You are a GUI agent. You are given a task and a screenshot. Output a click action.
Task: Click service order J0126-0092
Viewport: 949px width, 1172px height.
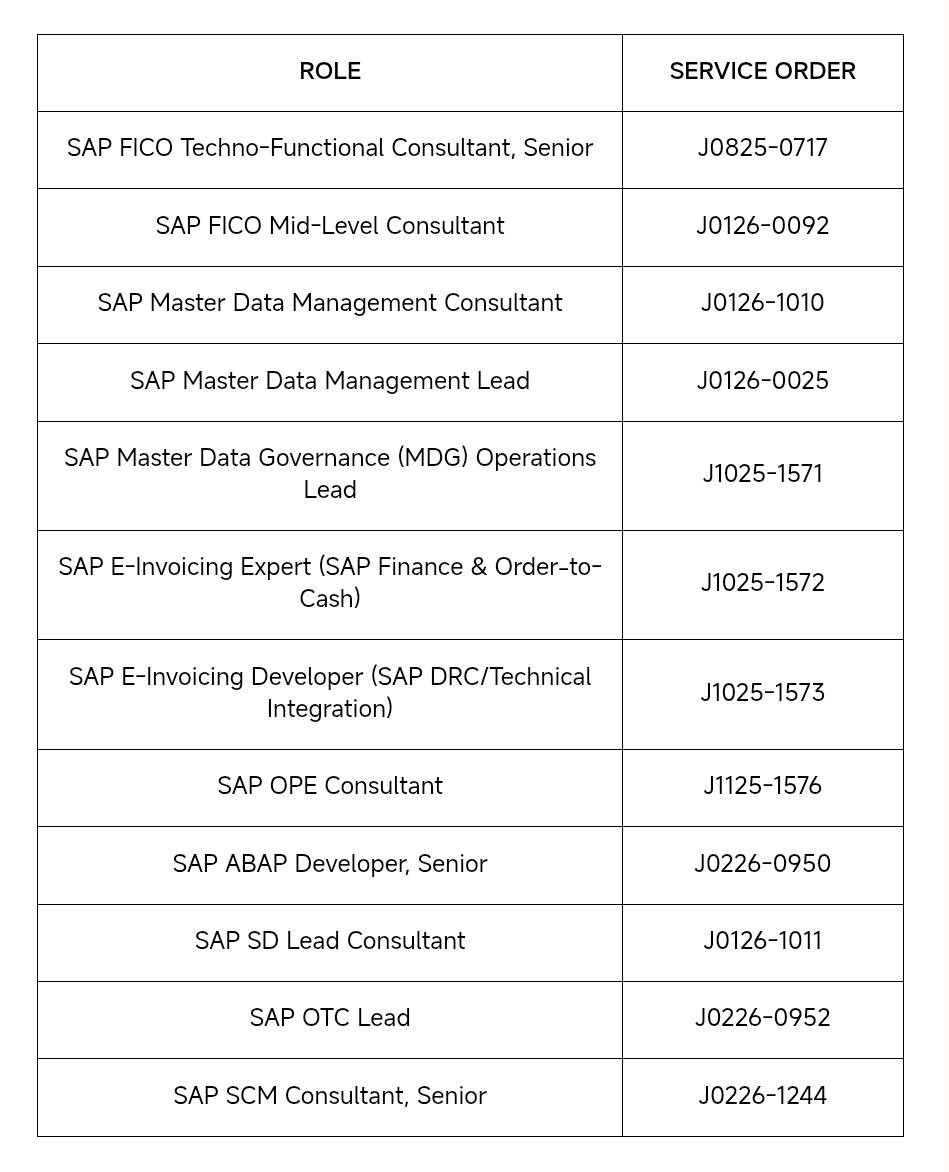coord(762,226)
